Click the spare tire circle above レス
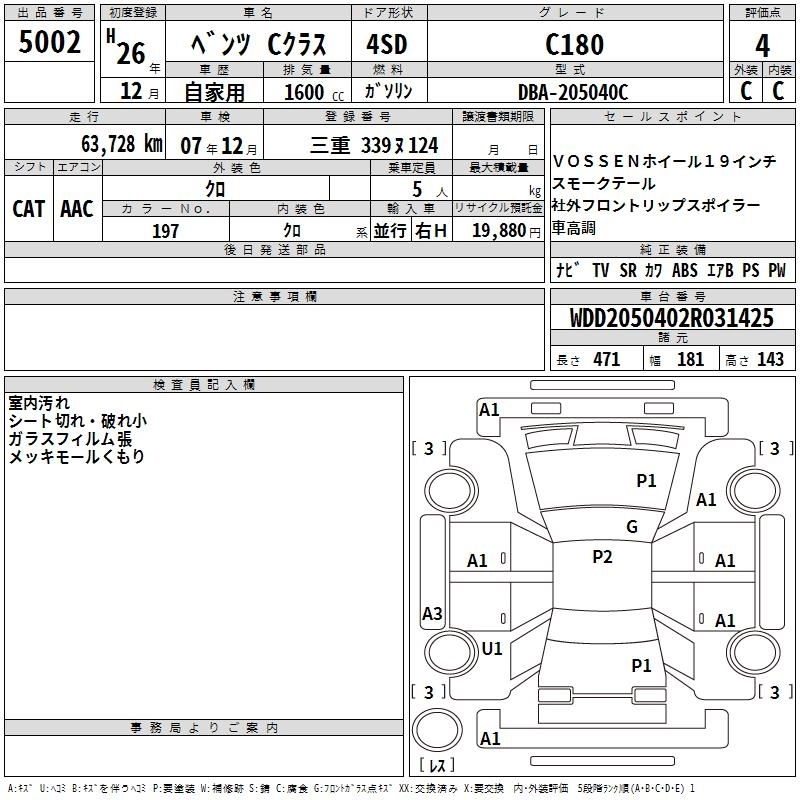The width and height of the screenshot is (800, 800). (437, 730)
